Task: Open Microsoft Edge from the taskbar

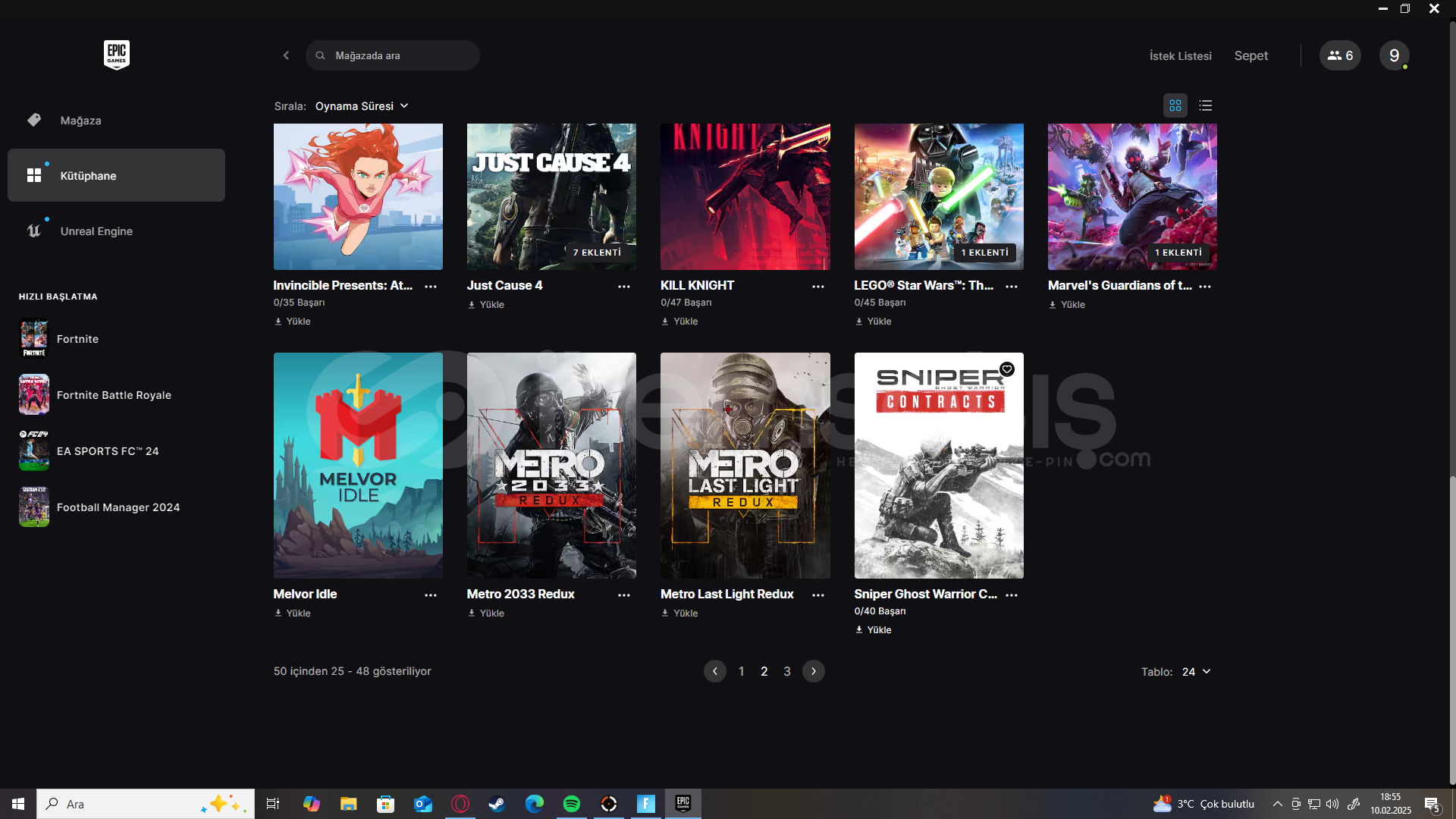Action: [535, 804]
